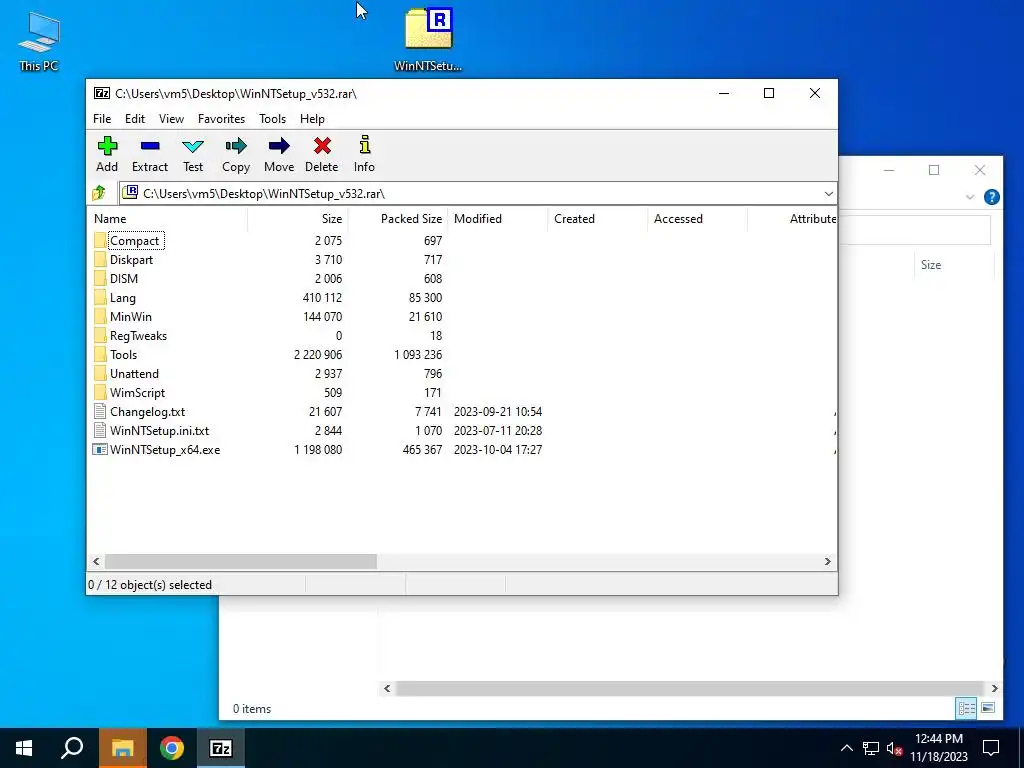Select the Diskpart folder icon

100,259
